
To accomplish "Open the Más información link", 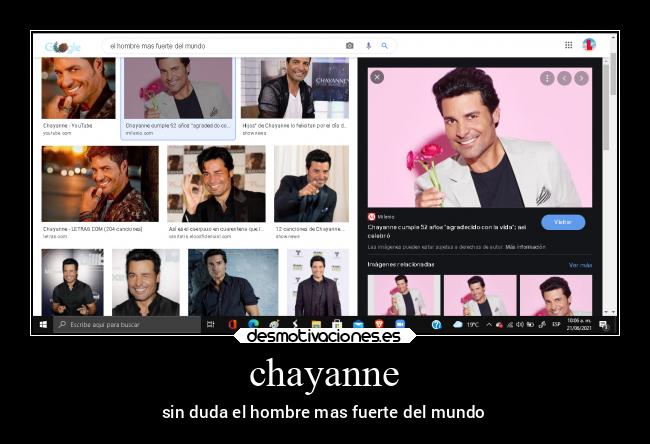I will (x=525, y=247).
